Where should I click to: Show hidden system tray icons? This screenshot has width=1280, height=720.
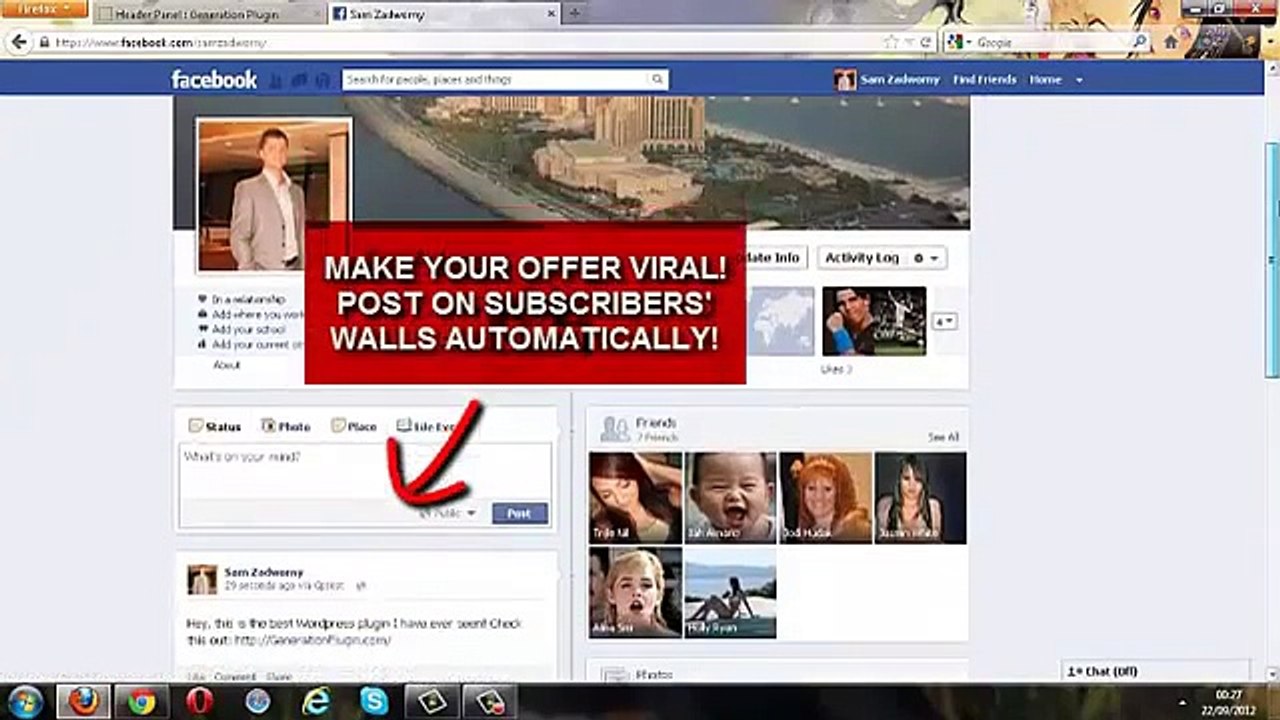pos(1182,701)
